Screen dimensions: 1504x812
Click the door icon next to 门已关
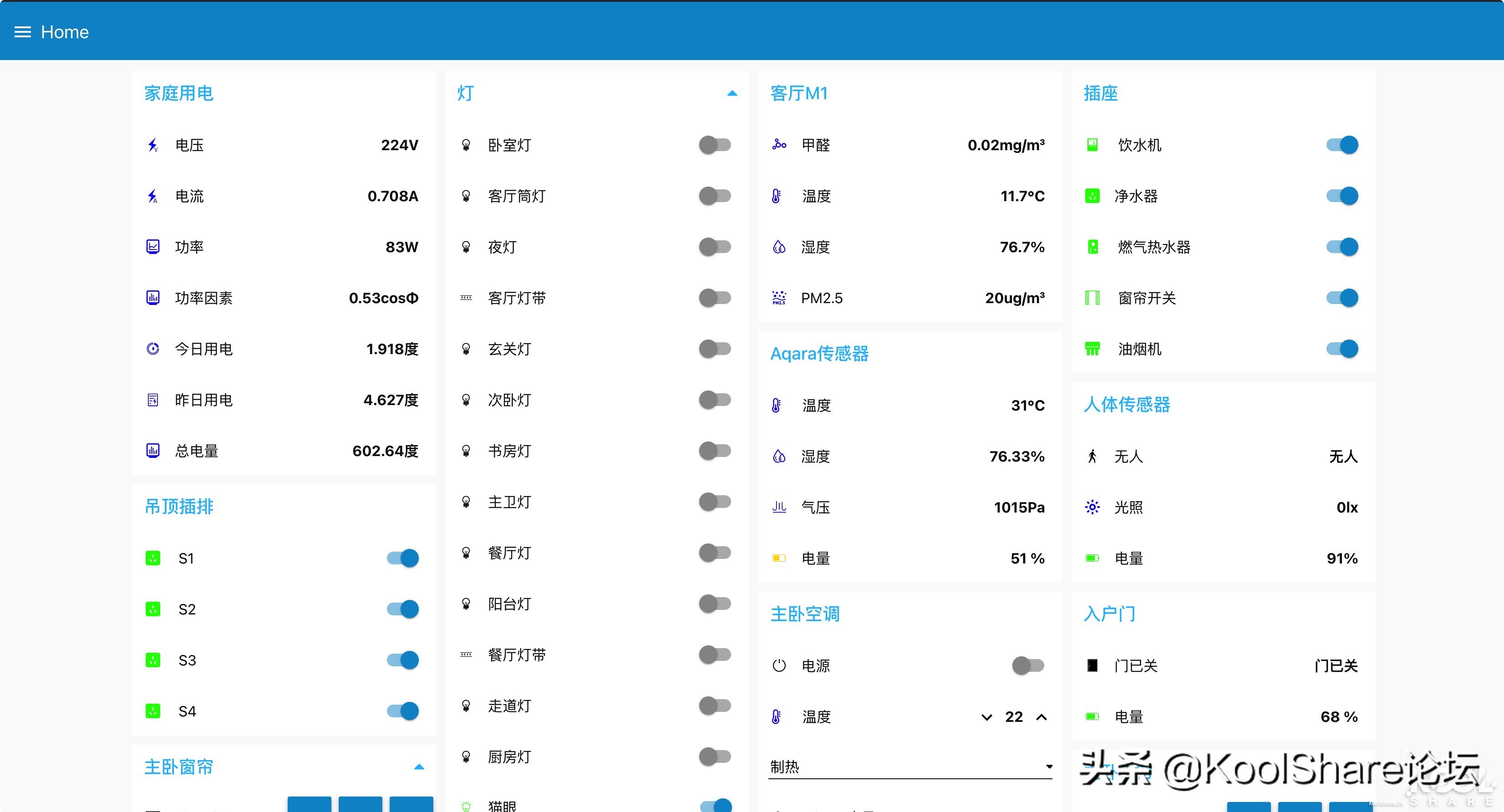click(x=1091, y=665)
